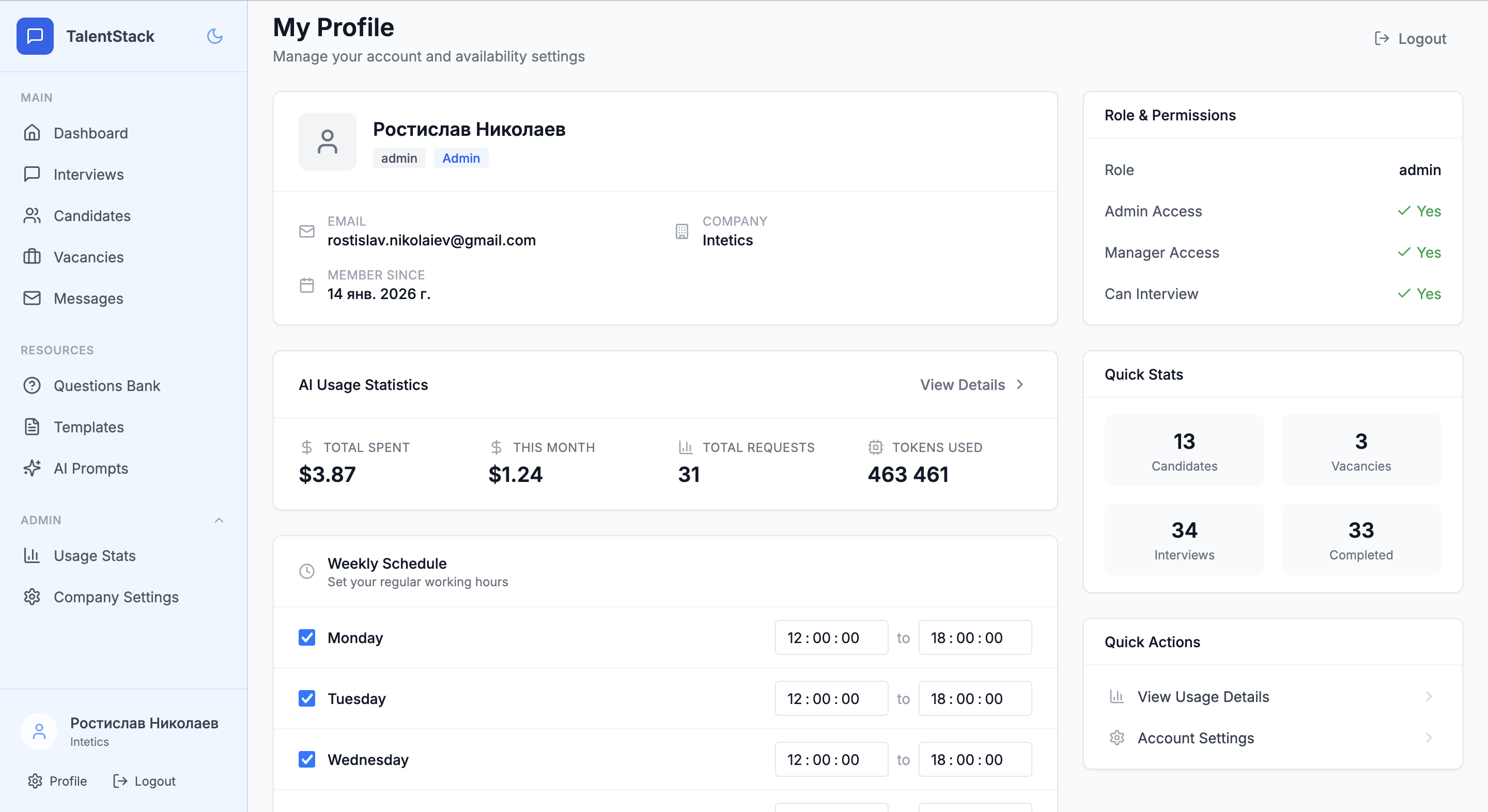
Task: Uncheck Monday in Weekly Schedule
Action: click(x=307, y=637)
